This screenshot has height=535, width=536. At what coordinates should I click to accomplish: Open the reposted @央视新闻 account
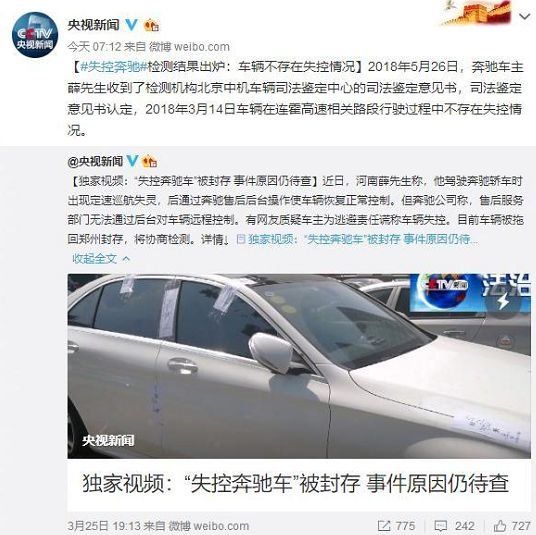(x=95, y=161)
